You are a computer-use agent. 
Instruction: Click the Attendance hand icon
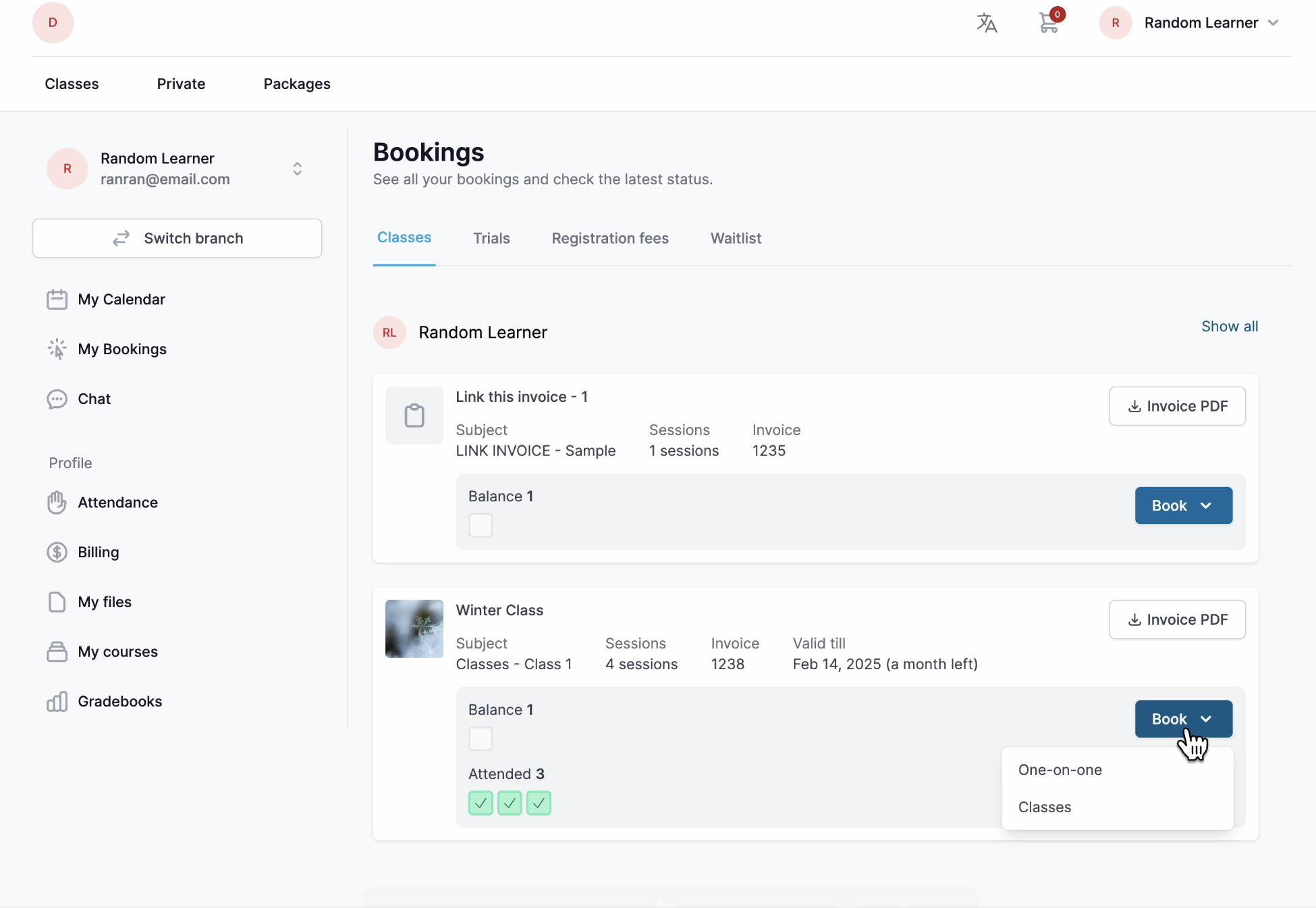point(57,503)
